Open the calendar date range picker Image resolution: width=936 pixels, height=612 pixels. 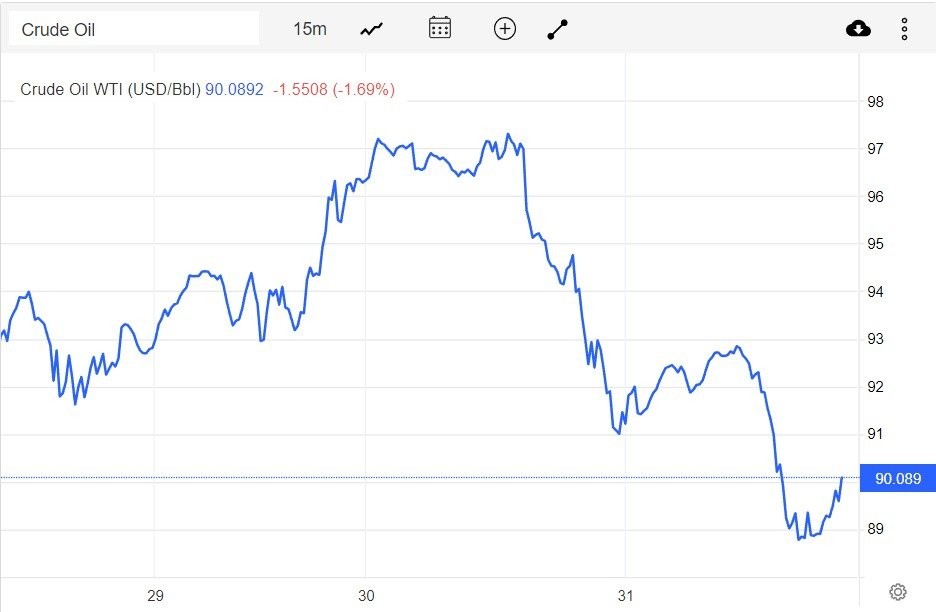tap(439, 28)
